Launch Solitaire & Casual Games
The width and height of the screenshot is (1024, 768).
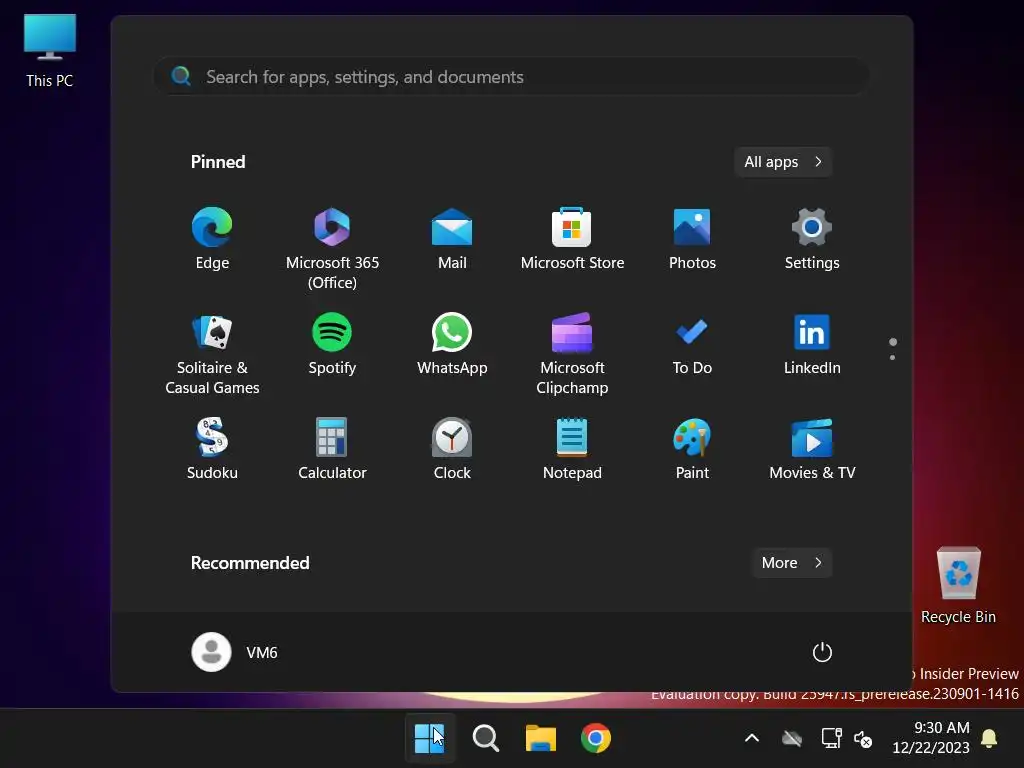tap(212, 353)
